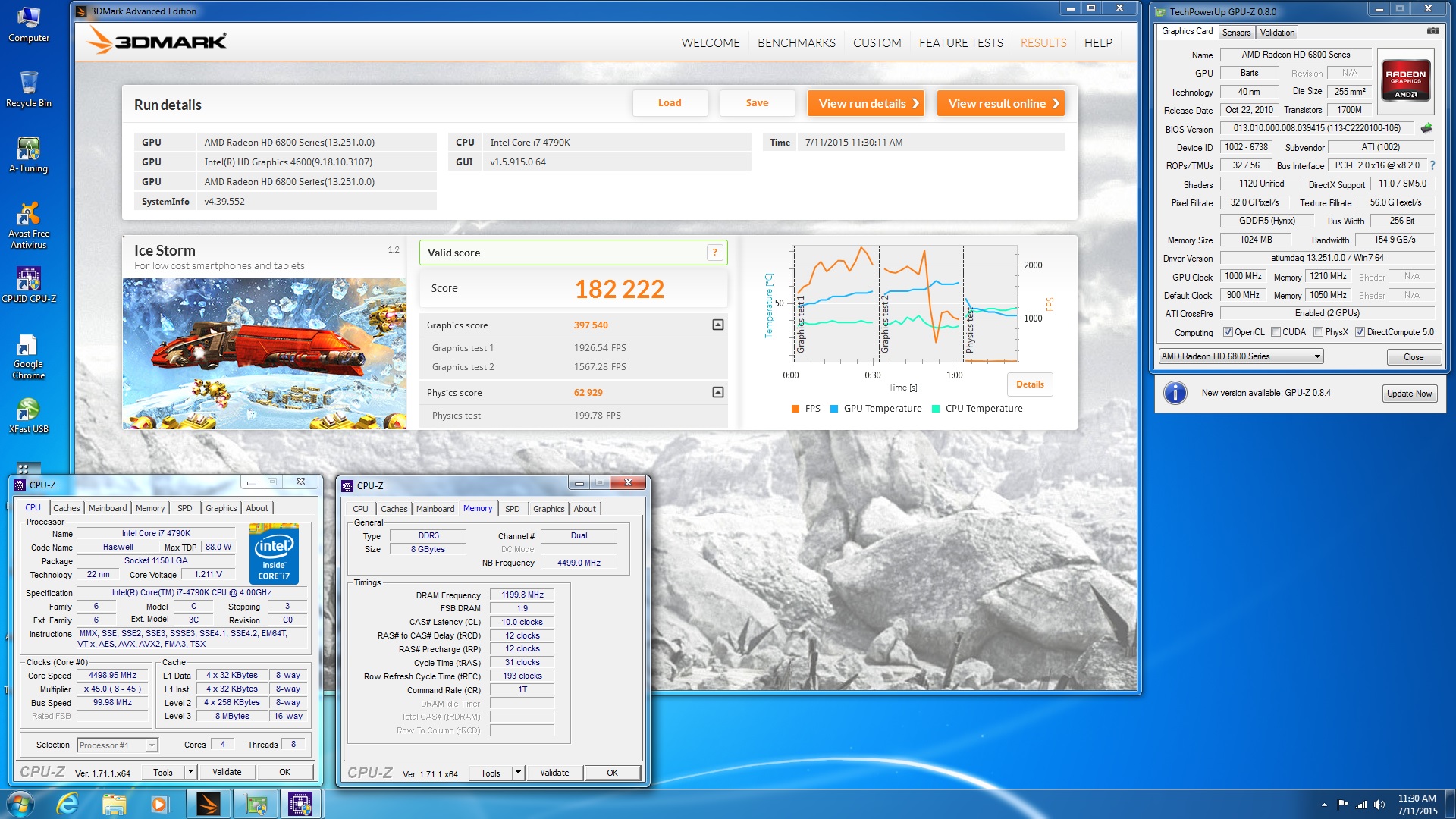1456x819 pixels.
Task: Click the BIOS version save icon in GPU-Z
Action: pos(1426,128)
